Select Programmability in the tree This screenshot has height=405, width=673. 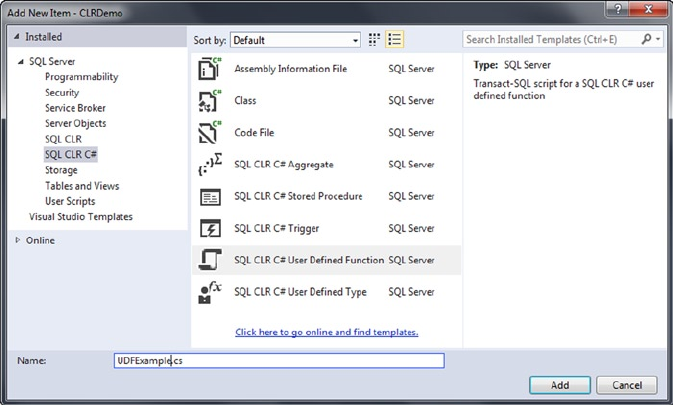coord(81,77)
